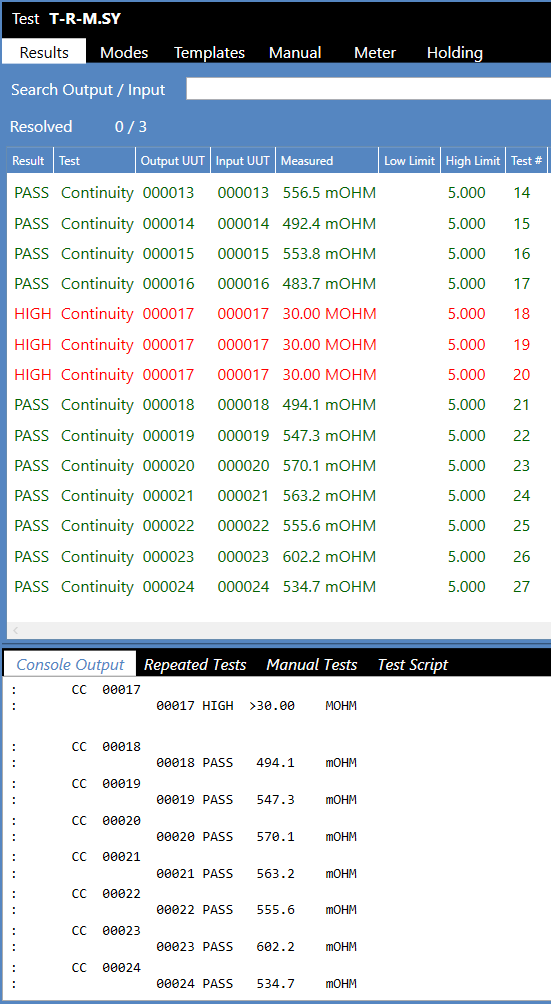Click console line CC 00022

(x=106, y=894)
